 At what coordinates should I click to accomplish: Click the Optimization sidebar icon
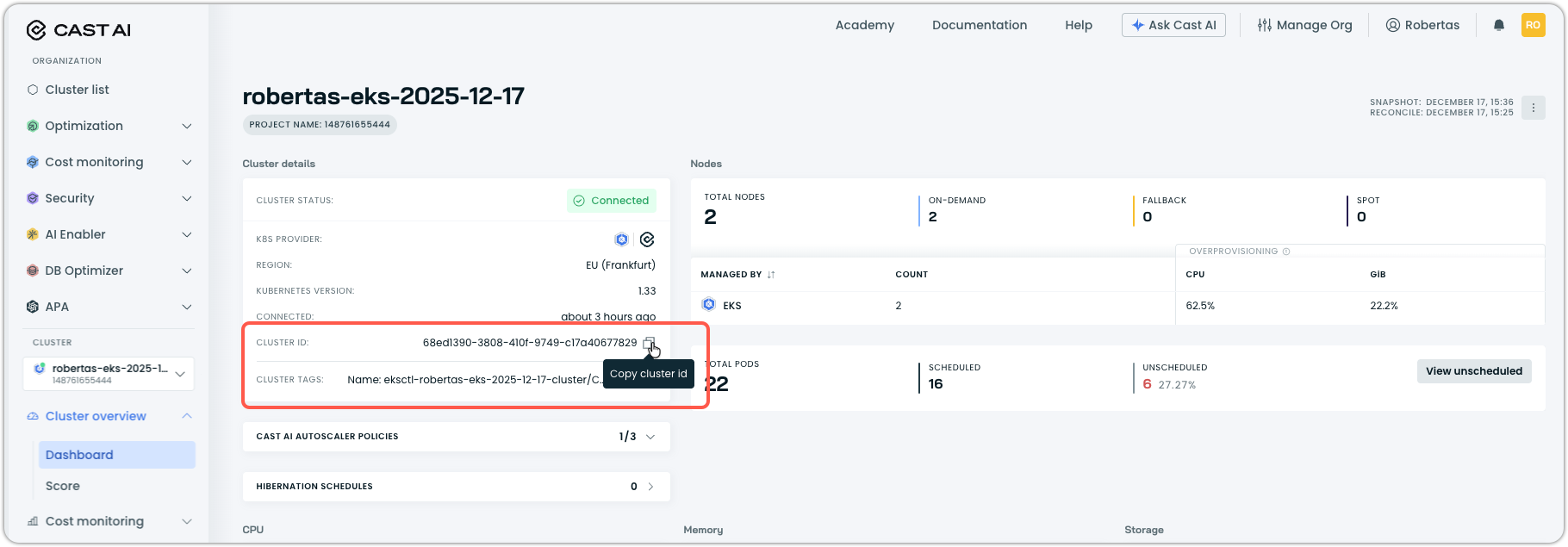pyautogui.click(x=33, y=126)
